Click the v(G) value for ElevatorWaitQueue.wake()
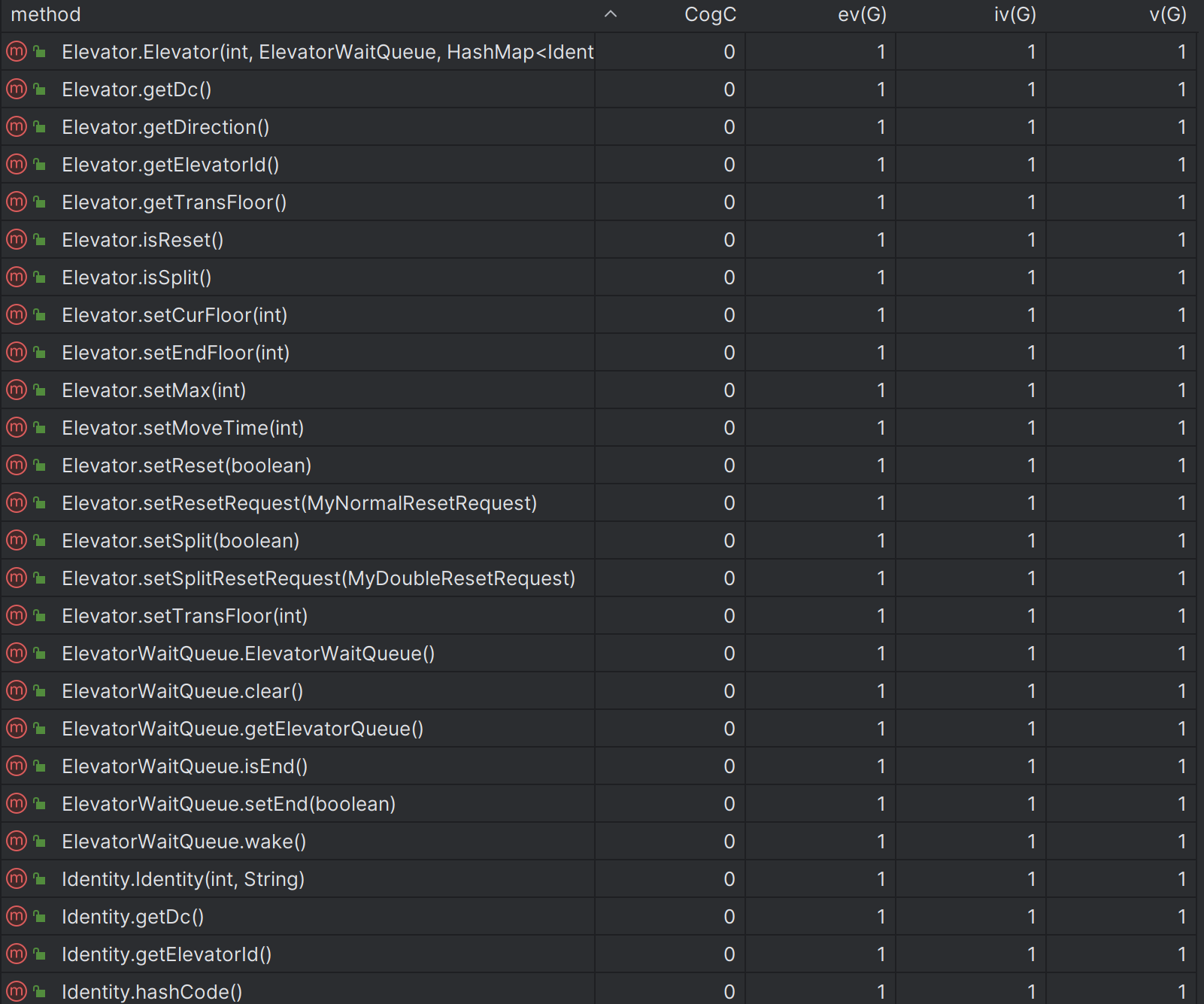Image resolution: width=1204 pixels, height=1004 pixels. point(1181,842)
